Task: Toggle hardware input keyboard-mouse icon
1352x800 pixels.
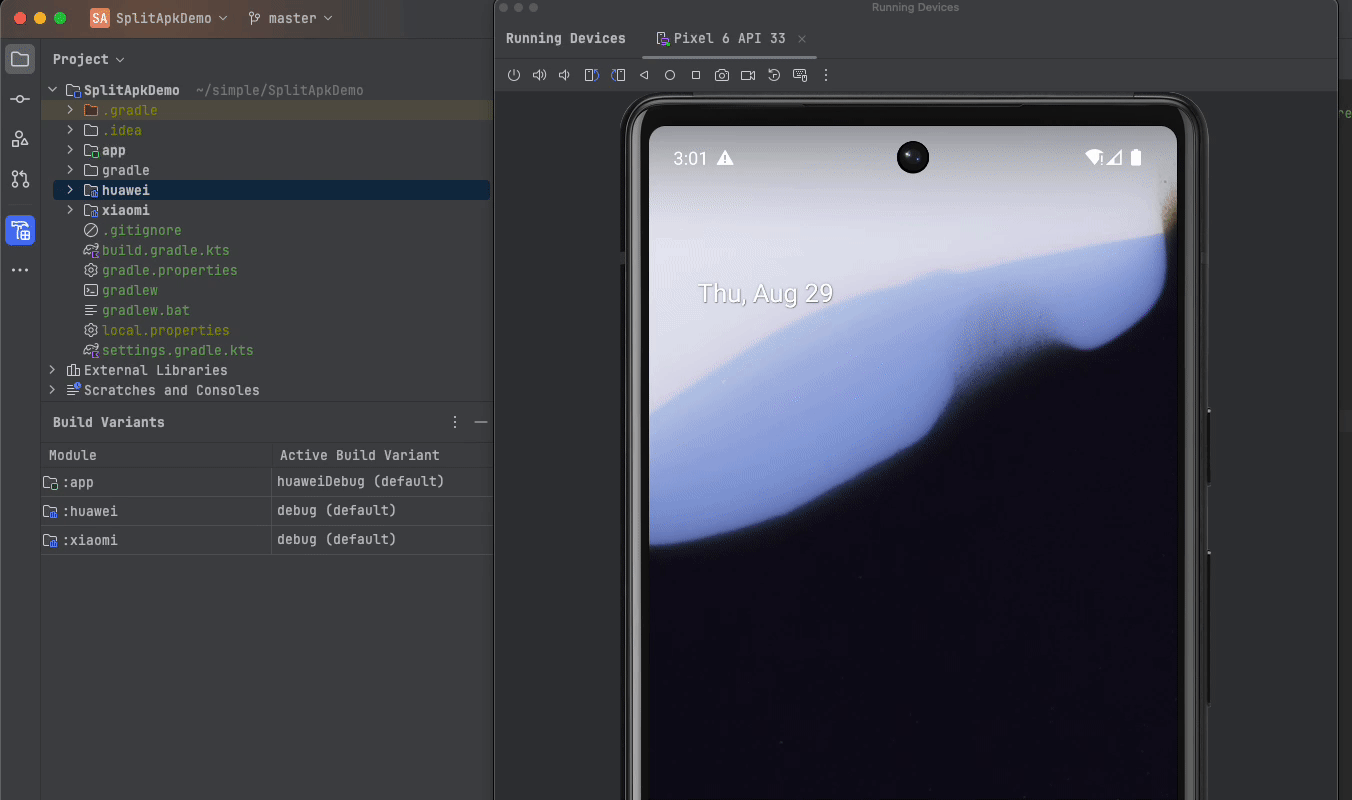Action: coord(800,75)
